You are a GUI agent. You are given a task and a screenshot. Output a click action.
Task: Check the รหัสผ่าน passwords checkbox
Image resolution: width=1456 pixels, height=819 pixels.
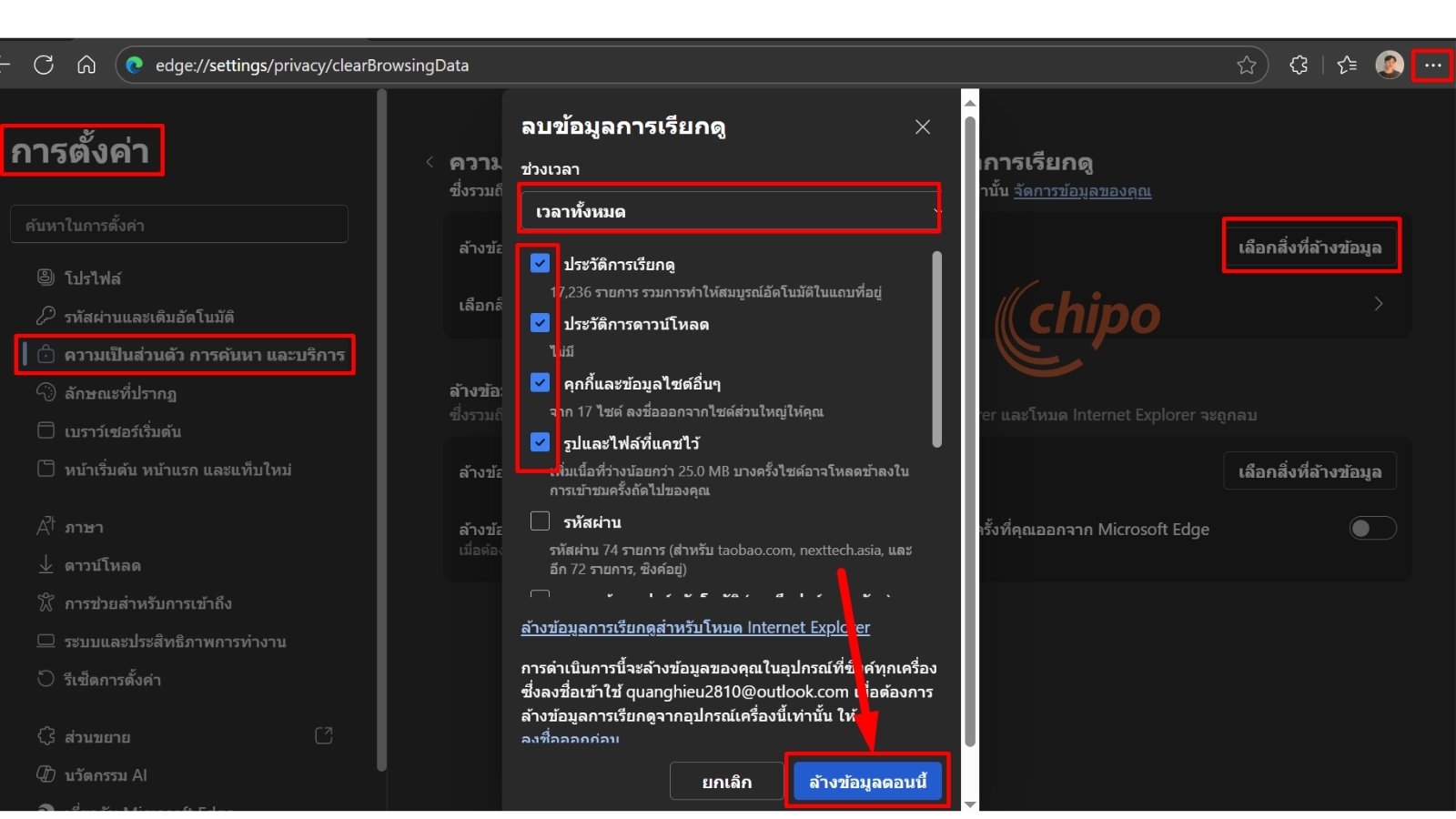coord(541,521)
